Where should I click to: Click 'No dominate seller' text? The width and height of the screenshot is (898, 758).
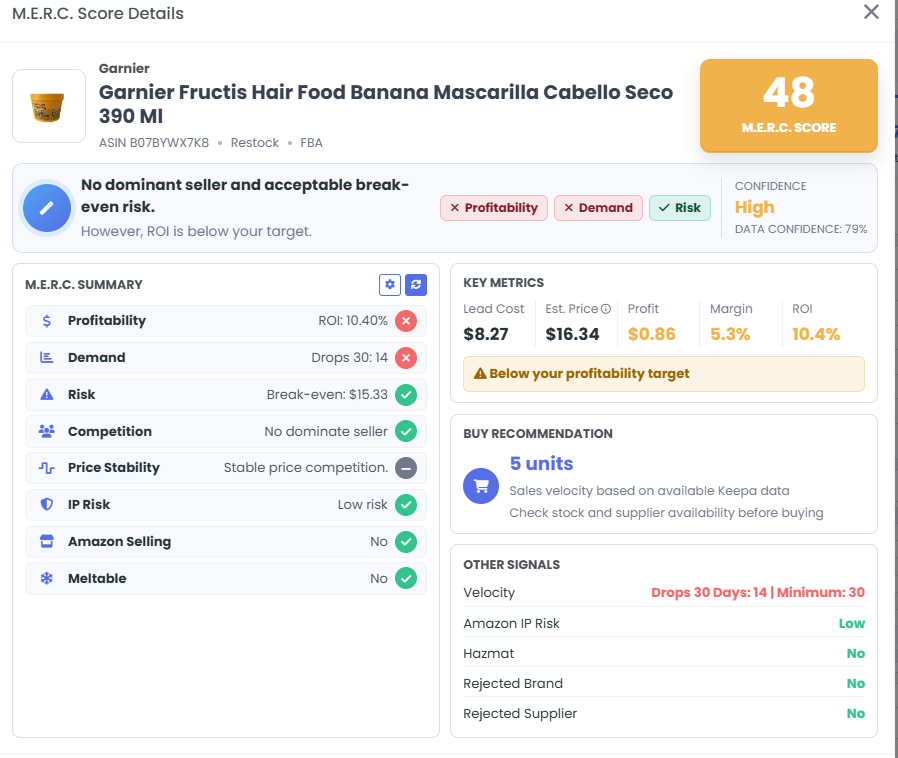pos(326,431)
